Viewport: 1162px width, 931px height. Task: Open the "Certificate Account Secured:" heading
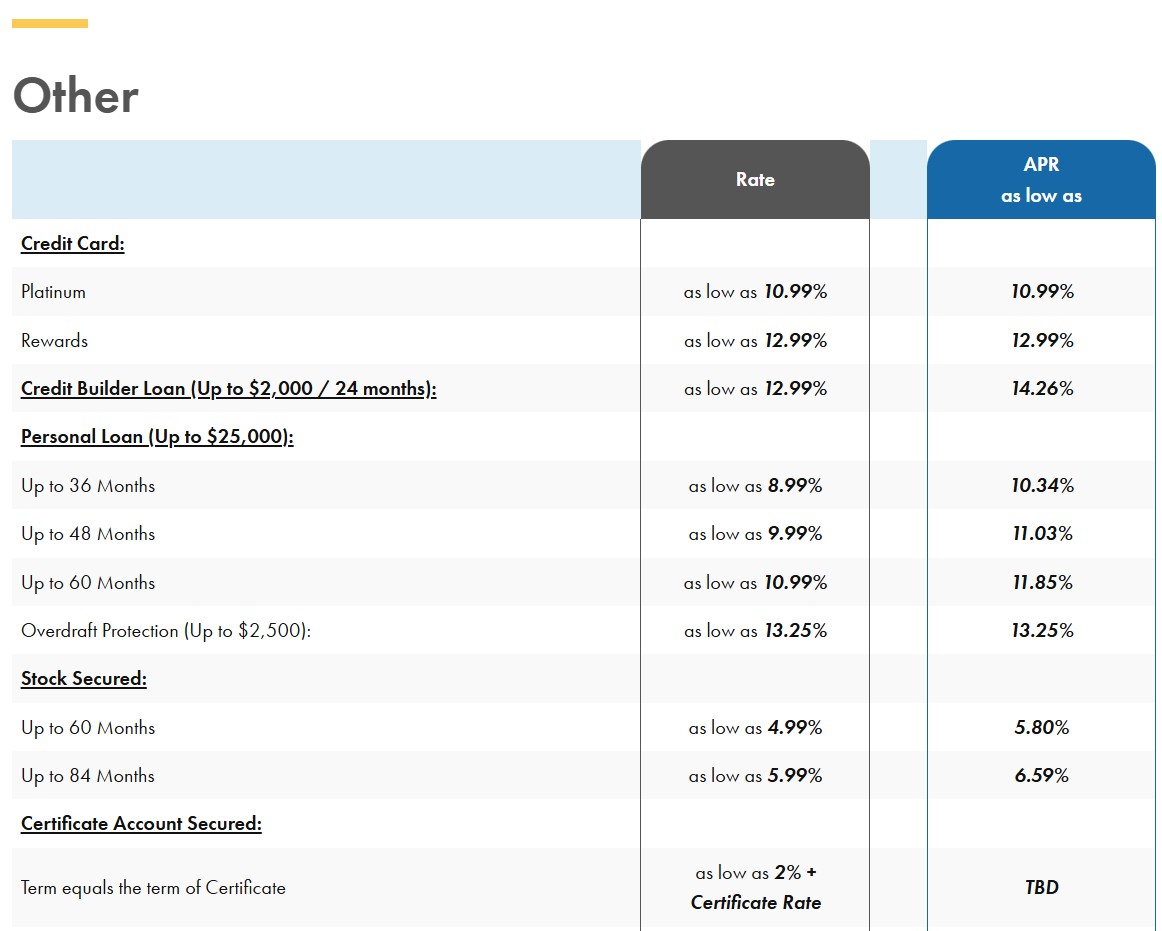(x=141, y=824)
